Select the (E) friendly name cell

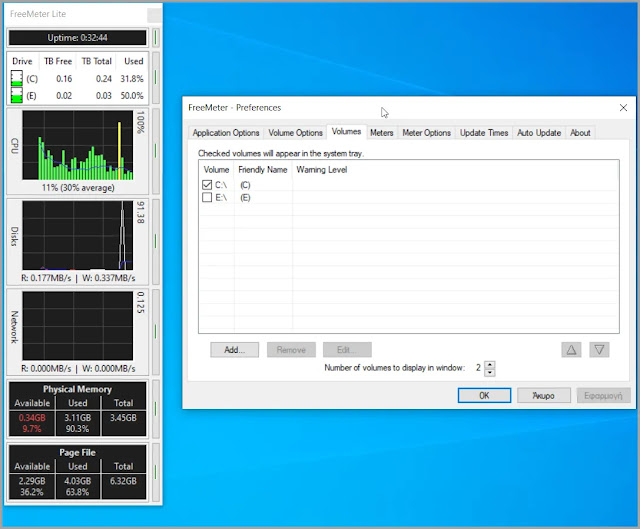point(245,198)
